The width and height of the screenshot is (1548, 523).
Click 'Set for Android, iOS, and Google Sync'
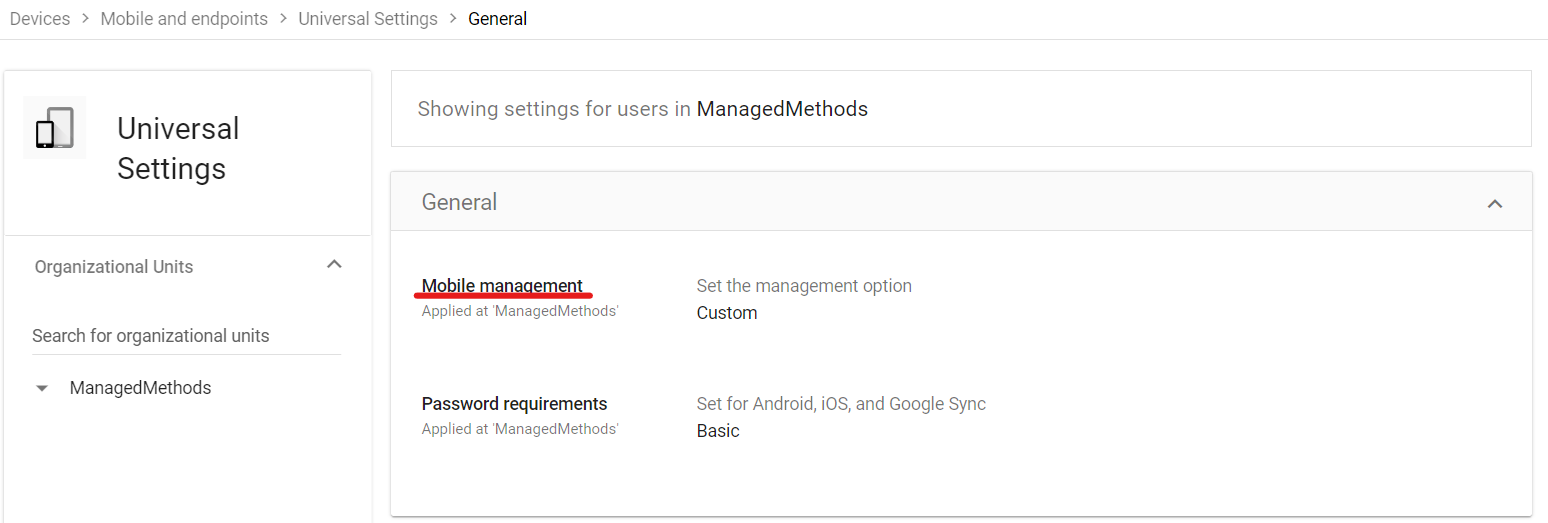click(841, 404)
